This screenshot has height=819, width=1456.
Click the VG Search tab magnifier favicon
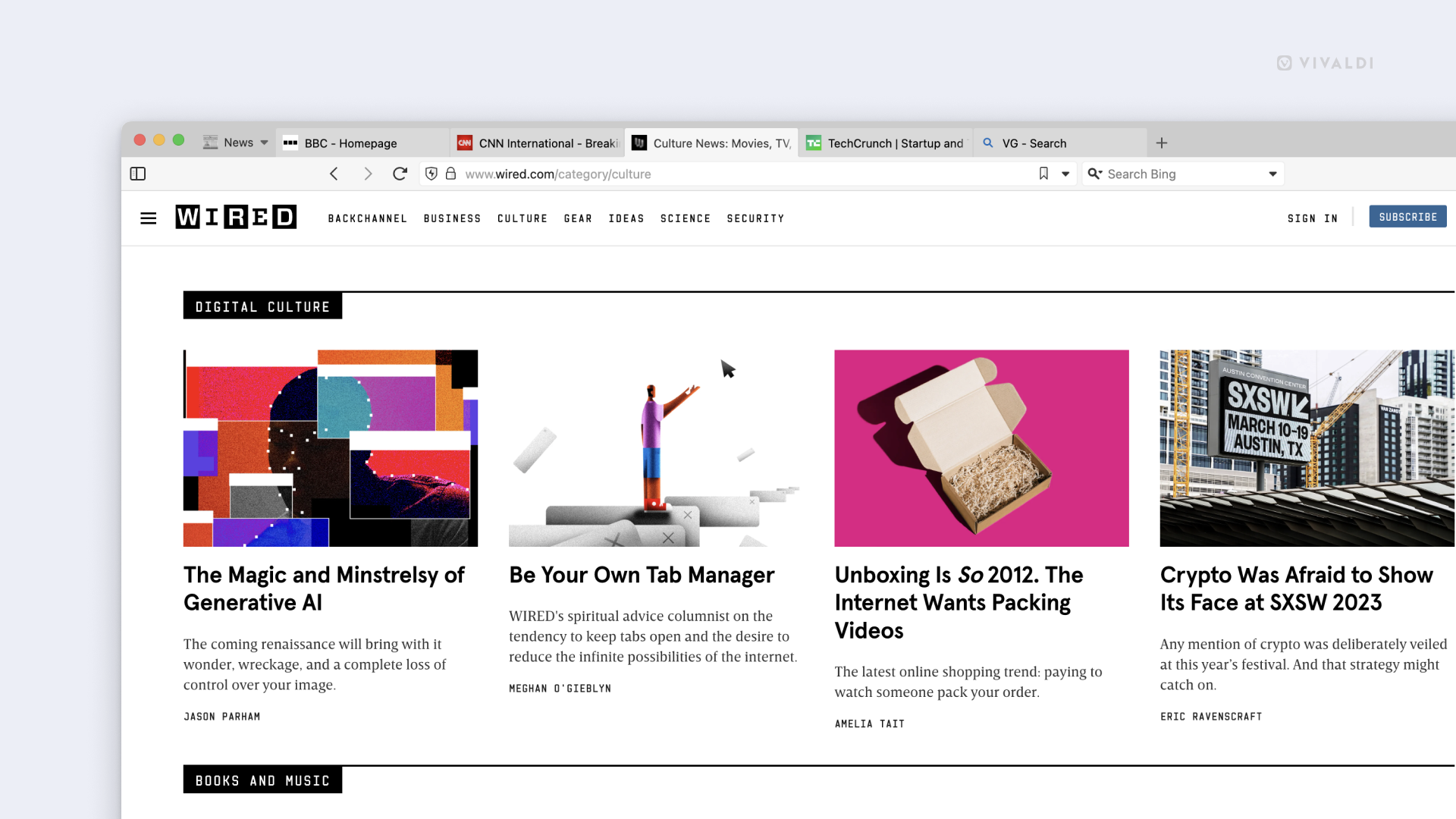point(988,143)
